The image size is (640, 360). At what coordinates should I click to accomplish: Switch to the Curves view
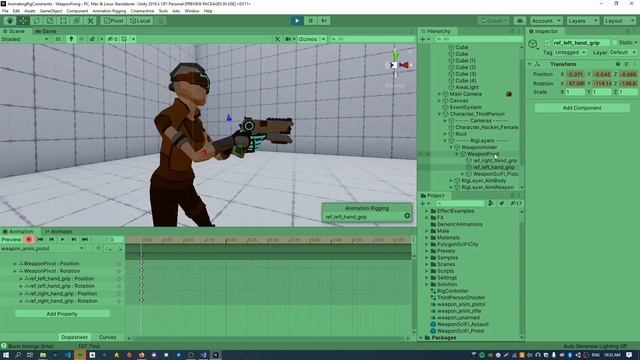point(107,337)
